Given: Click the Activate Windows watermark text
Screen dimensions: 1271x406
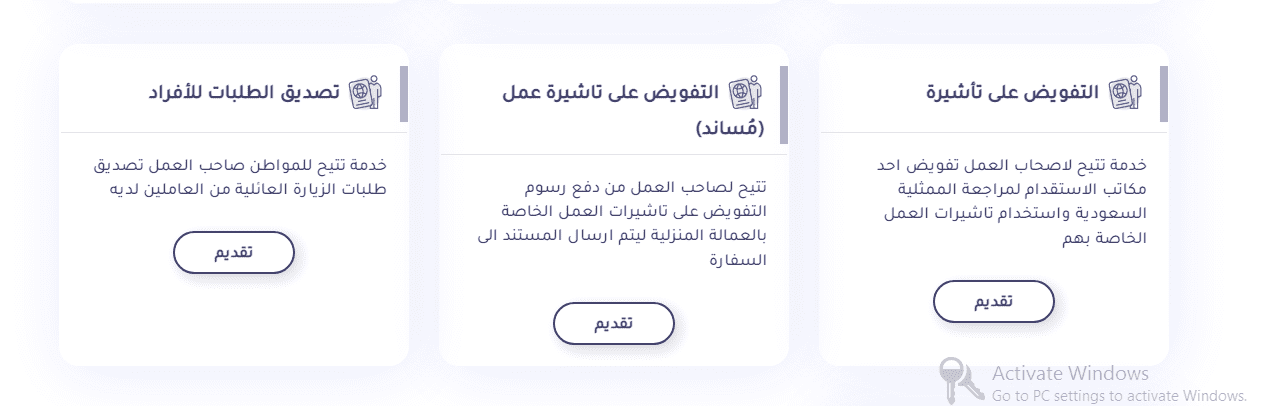Looking at the screenshot, I should click(1070, 373).
